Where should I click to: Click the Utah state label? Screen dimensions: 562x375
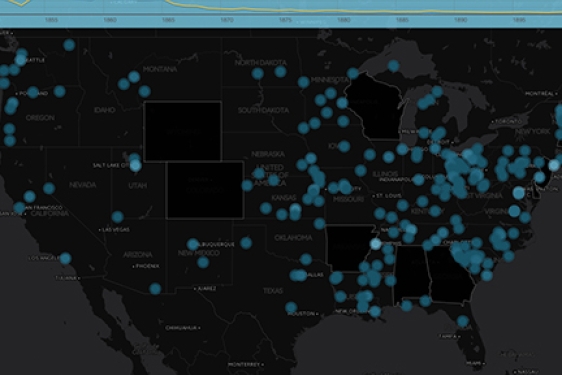[138, 186]
